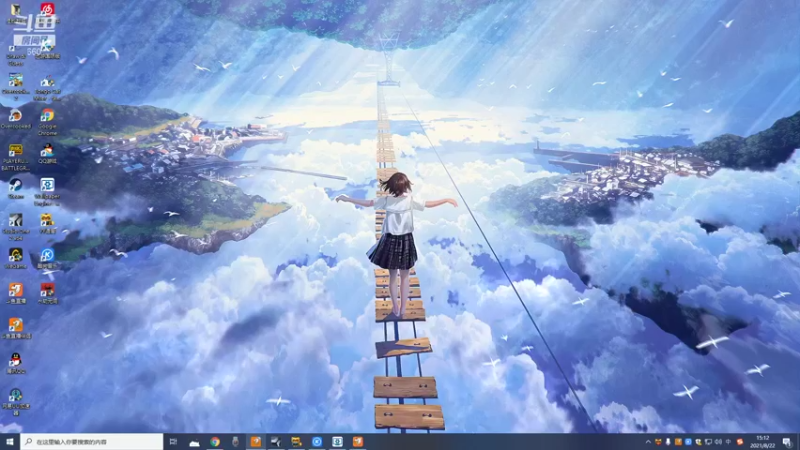
Task: Switch to the active orange Douyu taskbar app
Action: pyautogui.click(x=256, y=442)
